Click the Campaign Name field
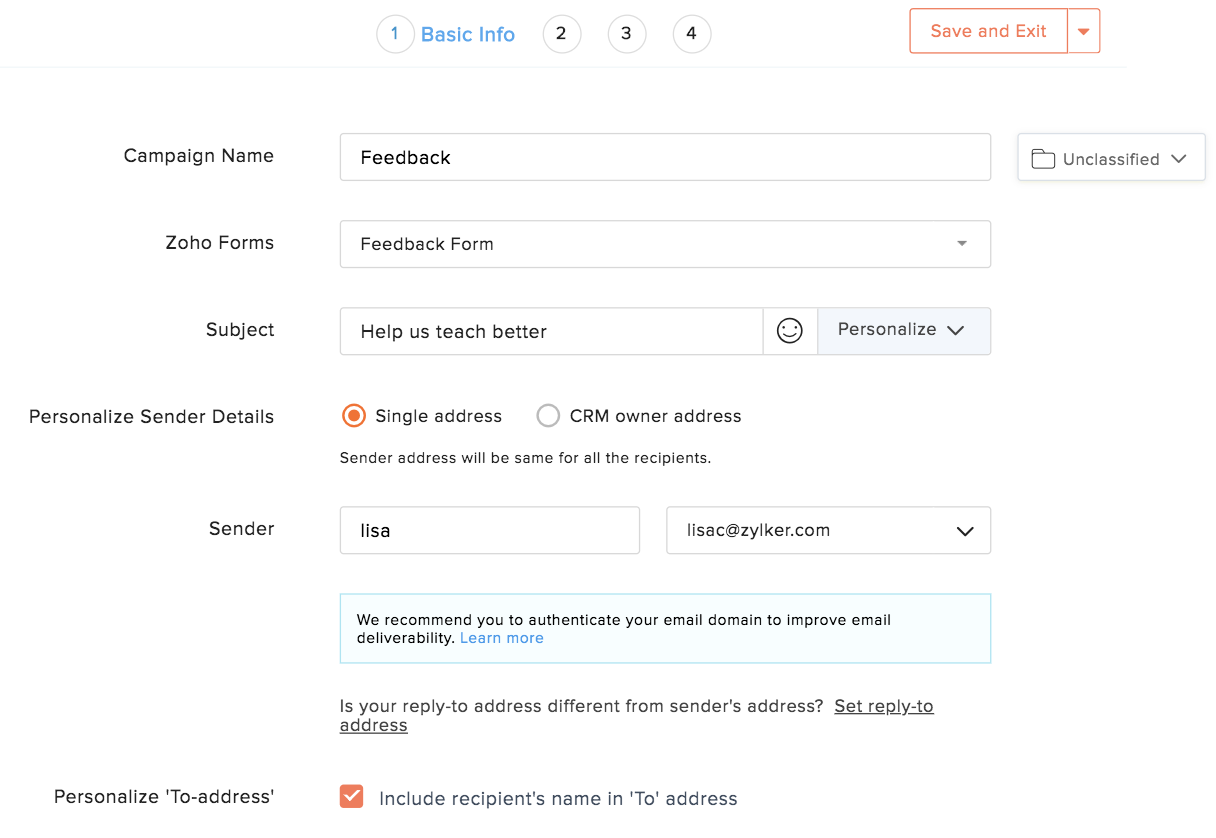The width and height of the screenshot is (1216, 838). (665, 158)
